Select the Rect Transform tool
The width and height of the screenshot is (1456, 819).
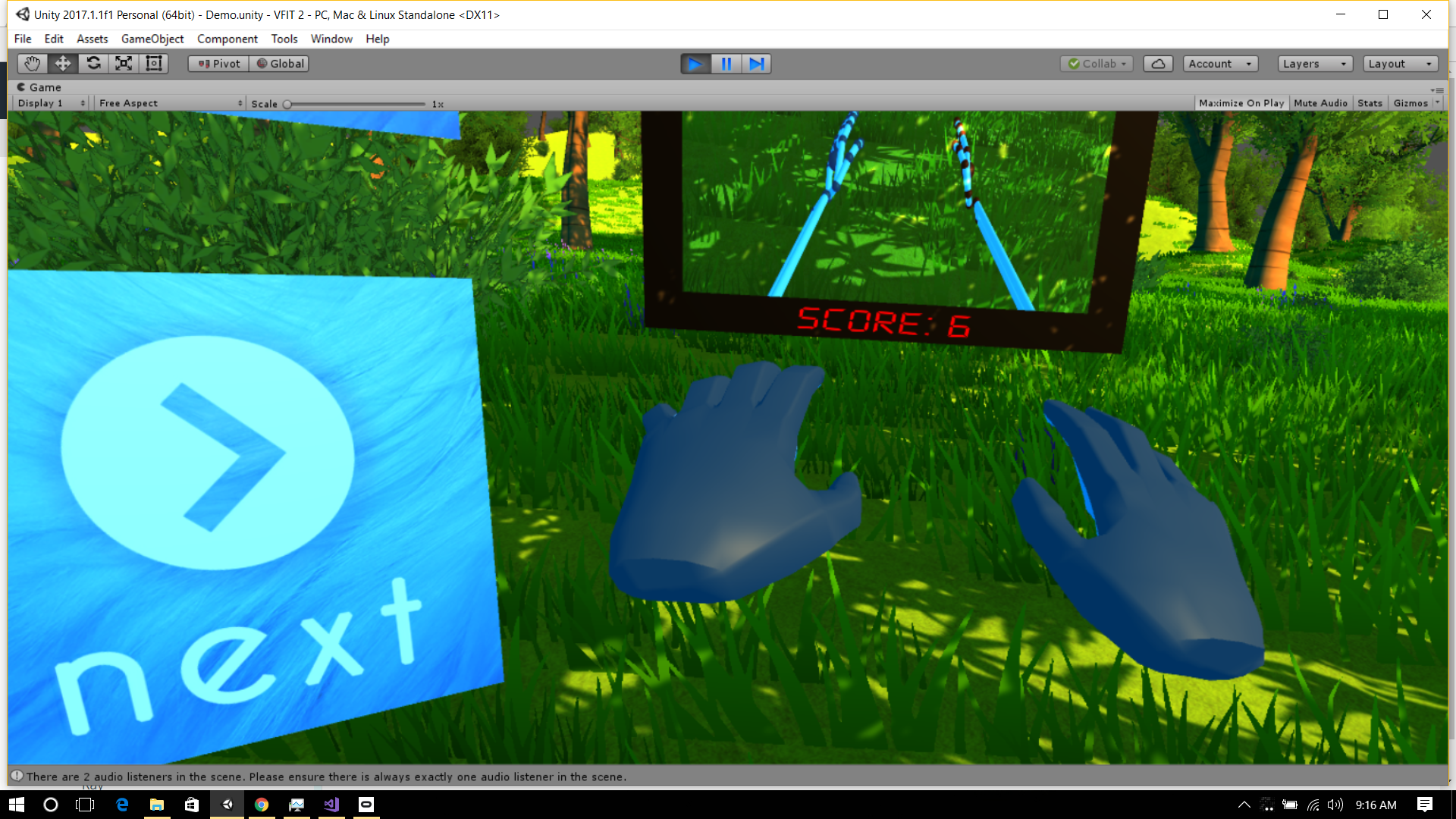pyautogui.click(x=154, y=64)
